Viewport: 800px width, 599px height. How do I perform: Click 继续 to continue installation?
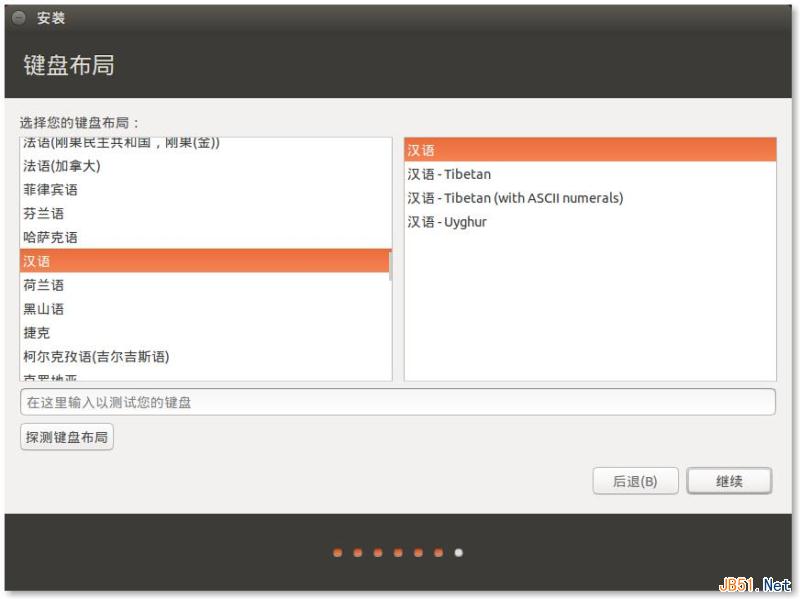pos(729,481)
